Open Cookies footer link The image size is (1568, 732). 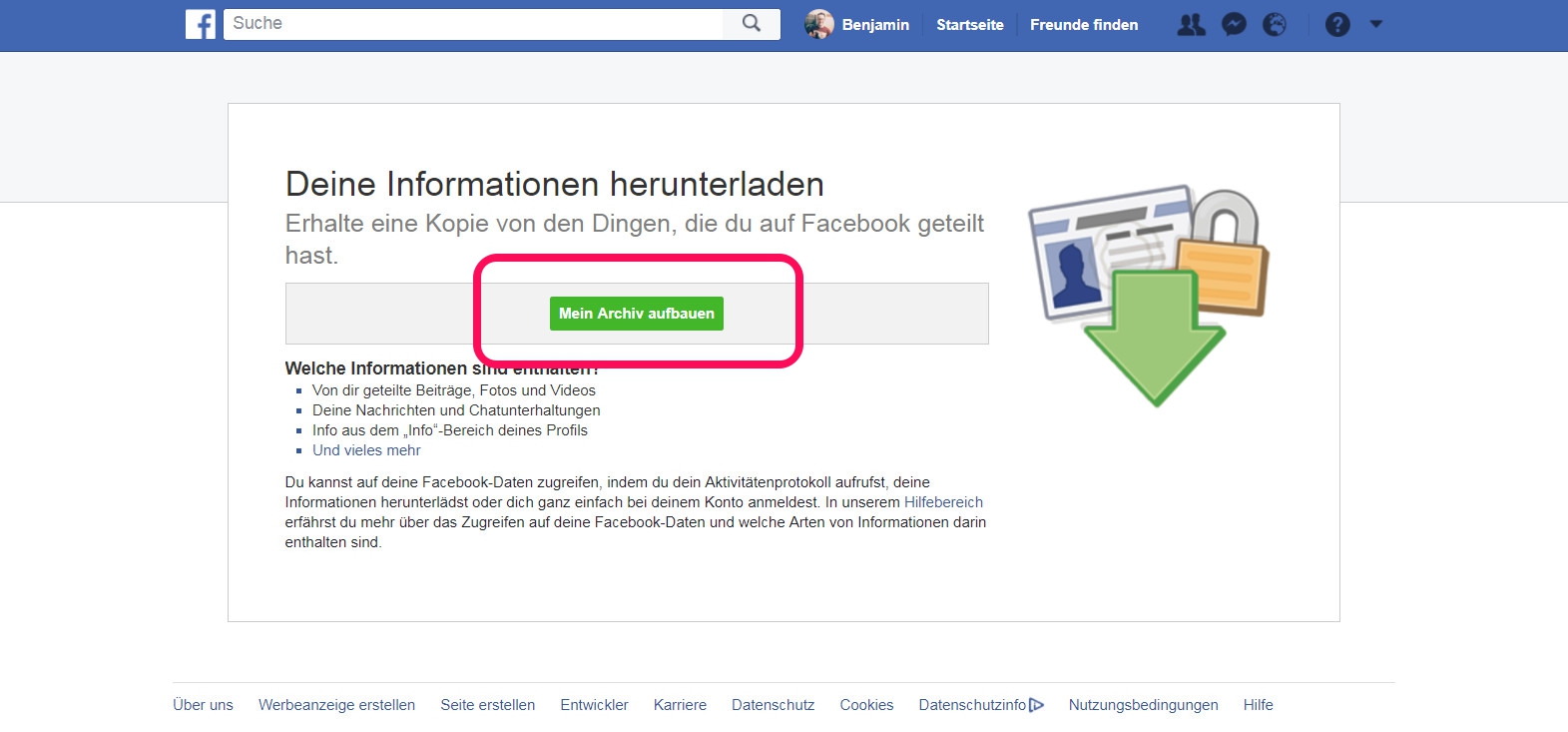866,705
